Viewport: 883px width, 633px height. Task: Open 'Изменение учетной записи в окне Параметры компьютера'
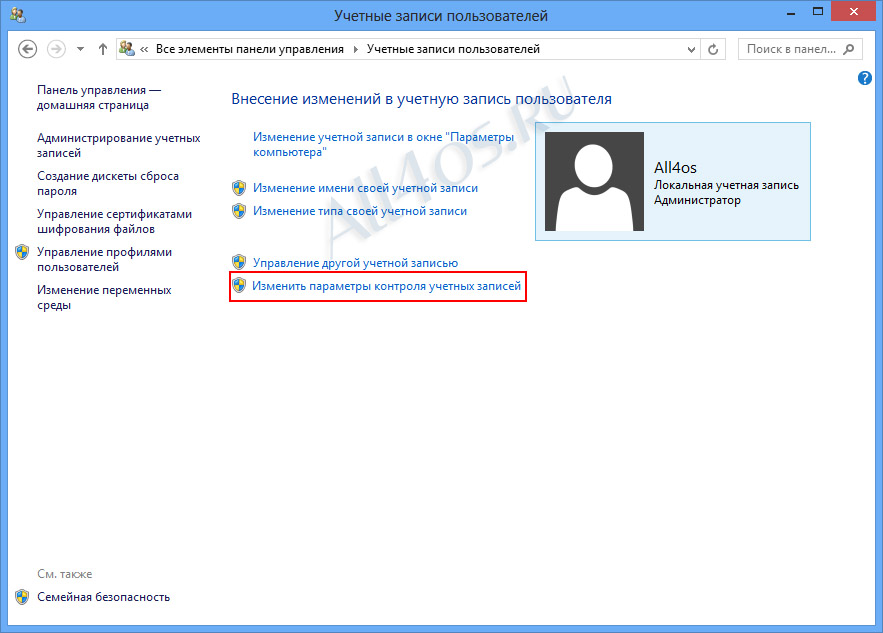pos(383,144)
